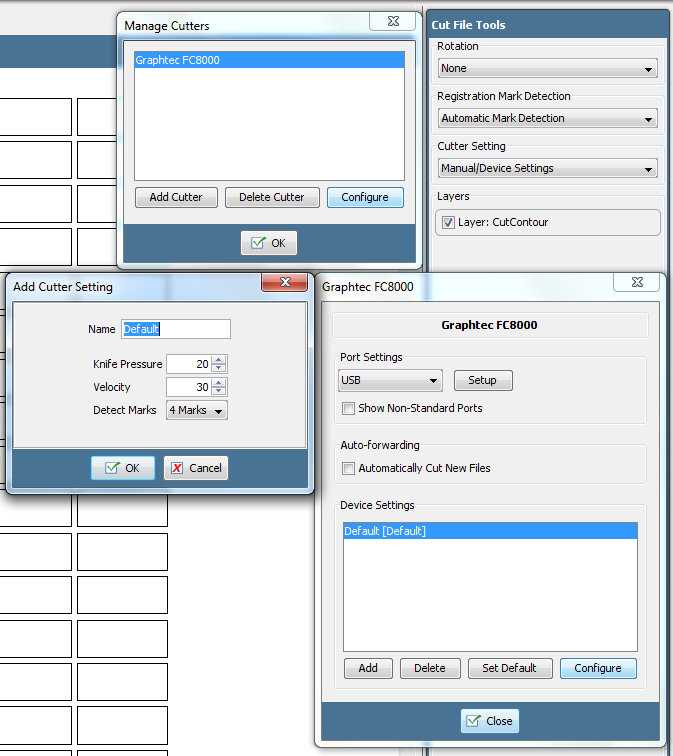Decrease Knife Pressure with down arrow
This screenshot has height=756, width=673.
click(x=219, y=368)
